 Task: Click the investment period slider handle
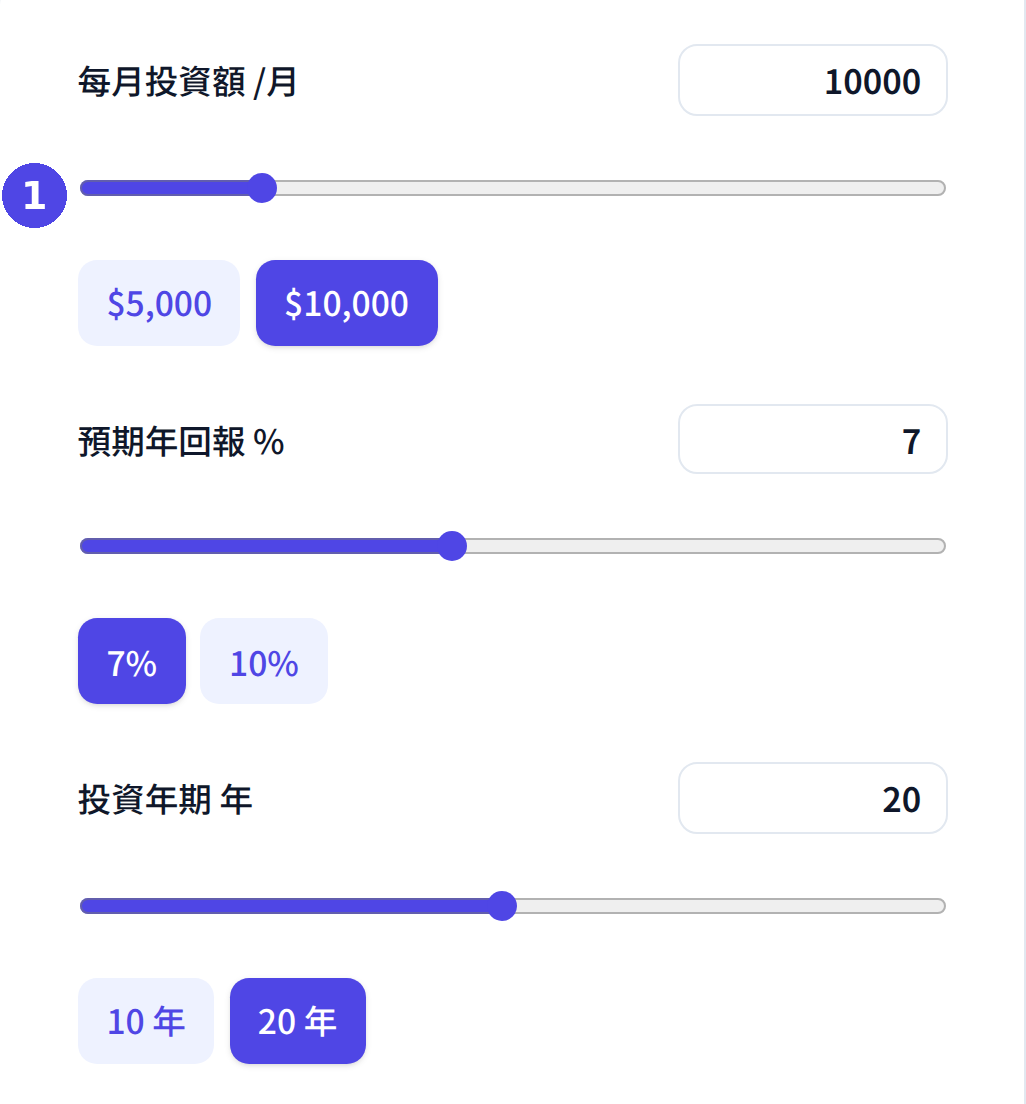[x=502, y=905]
